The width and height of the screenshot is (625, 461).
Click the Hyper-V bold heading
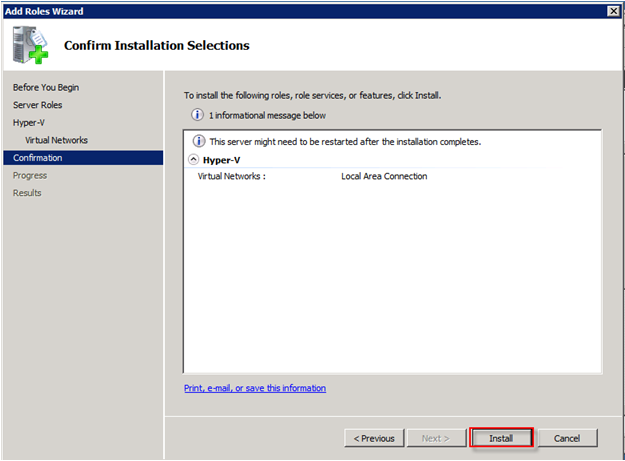[221, 160]
